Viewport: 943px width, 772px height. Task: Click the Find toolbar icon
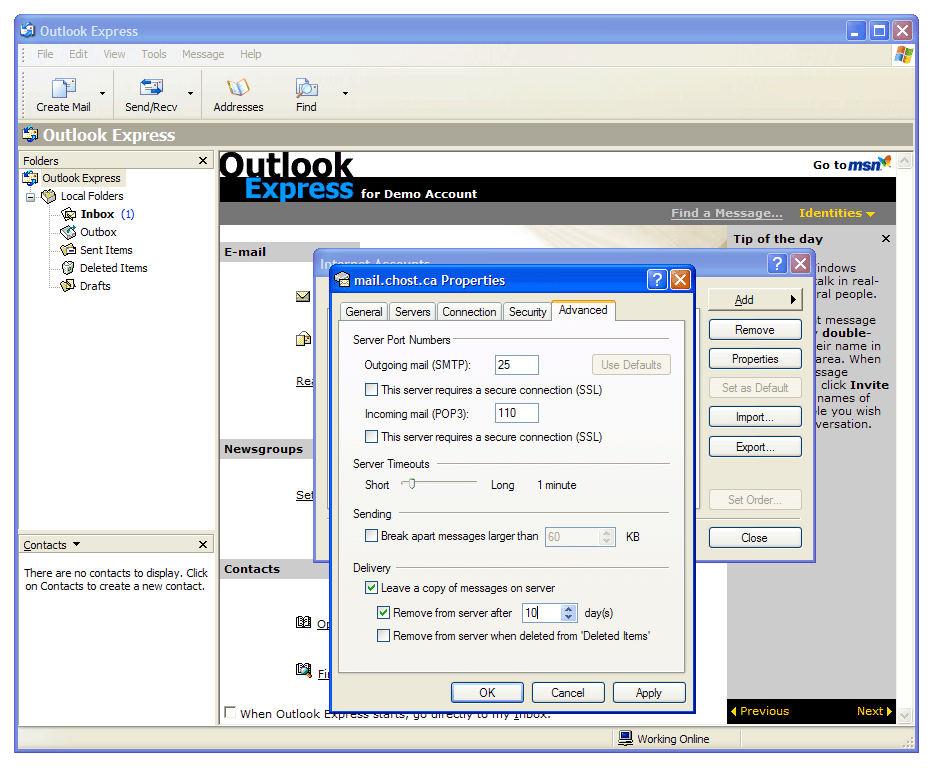coord(306,88)
